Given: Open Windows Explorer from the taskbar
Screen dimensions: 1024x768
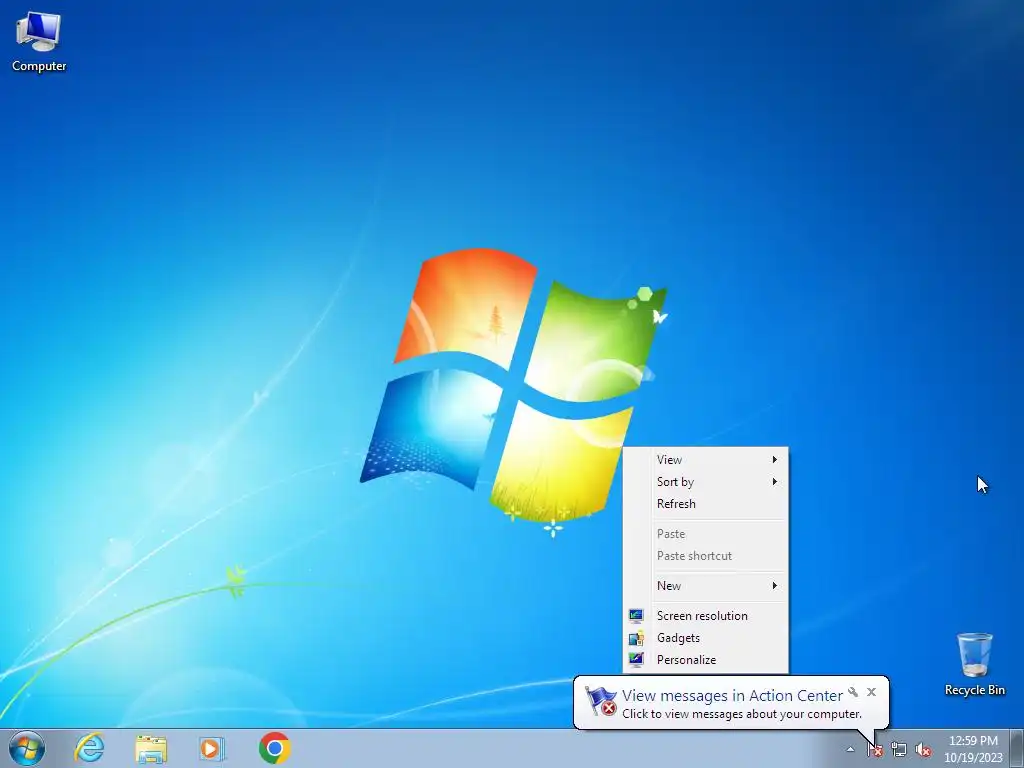Looking at the screenshot, I should 151,749.
